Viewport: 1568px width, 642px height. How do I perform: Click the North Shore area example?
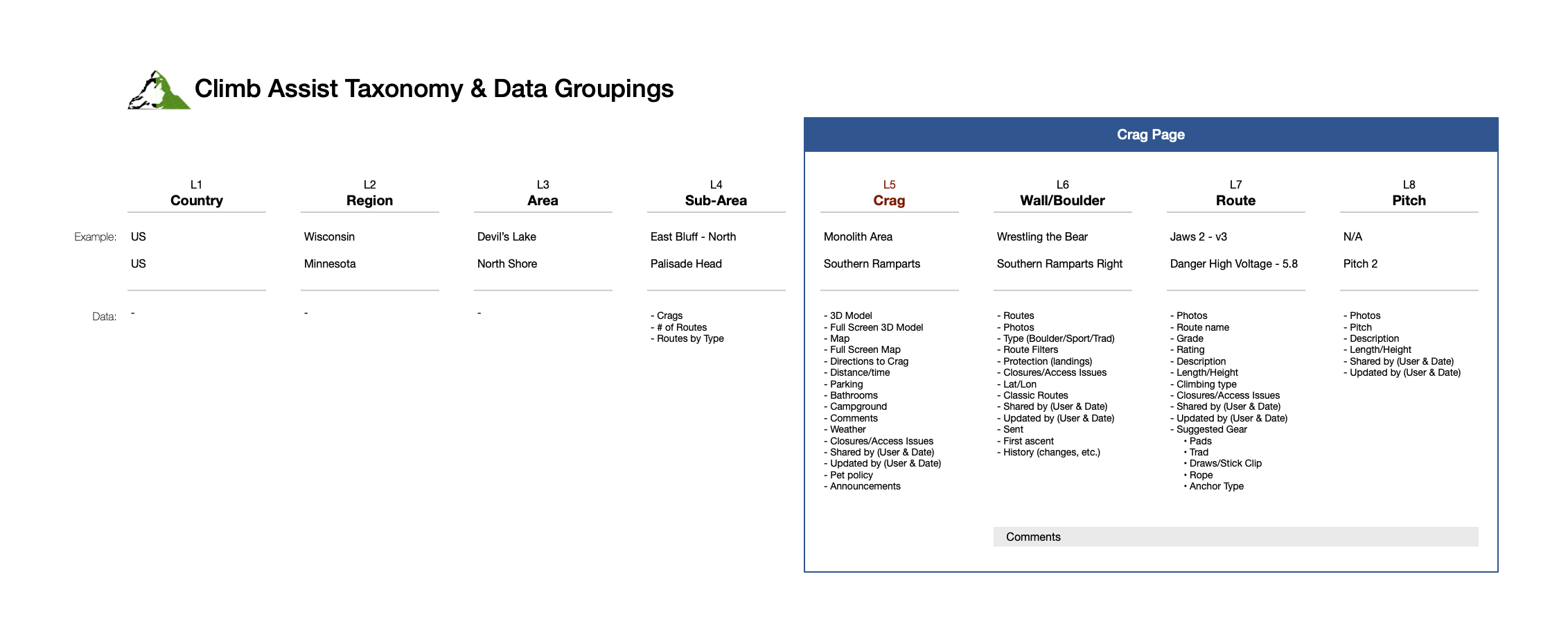(x=507, y=263)
